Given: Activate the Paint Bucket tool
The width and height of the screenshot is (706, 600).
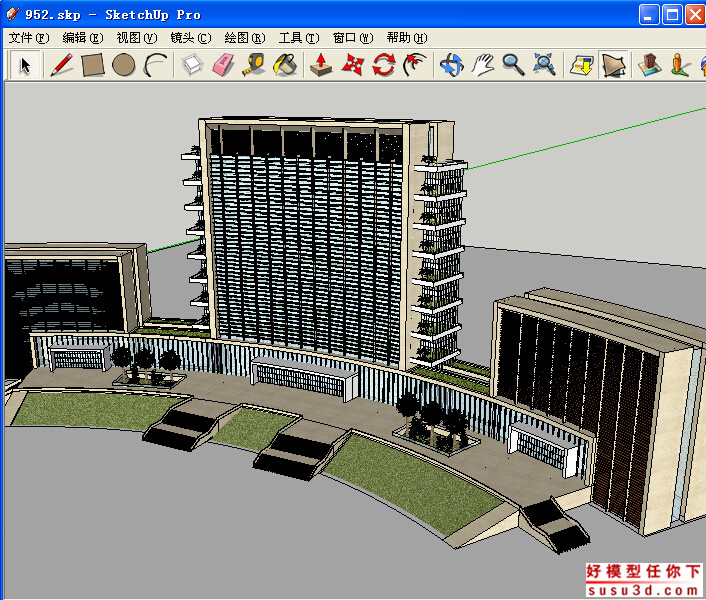Looking at the screenshot, I should (x=285, y=65).
